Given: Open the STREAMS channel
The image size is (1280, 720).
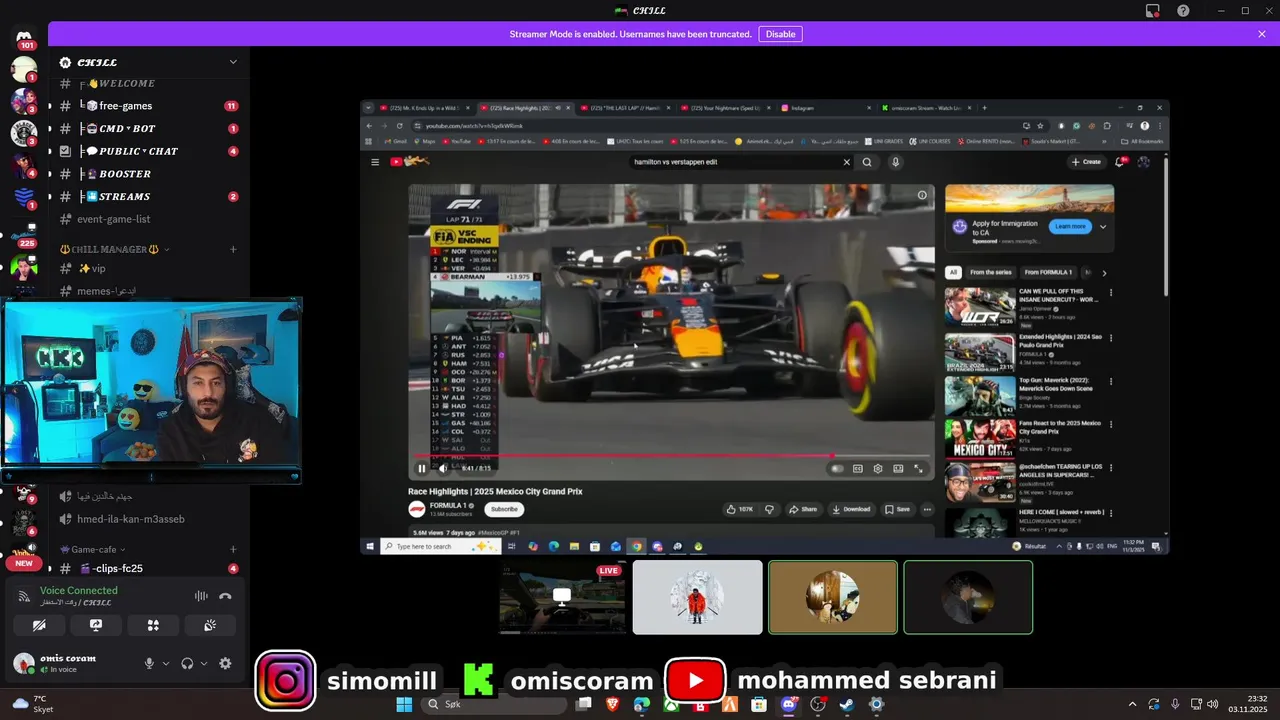Looking at the screenshot, I should [x=148, y=197].
